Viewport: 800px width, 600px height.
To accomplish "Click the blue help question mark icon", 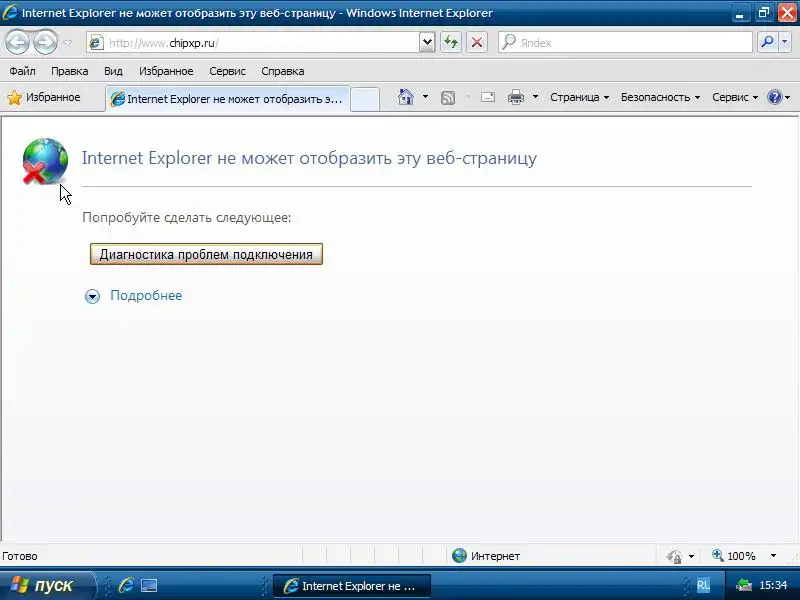I will coord(774,97).
